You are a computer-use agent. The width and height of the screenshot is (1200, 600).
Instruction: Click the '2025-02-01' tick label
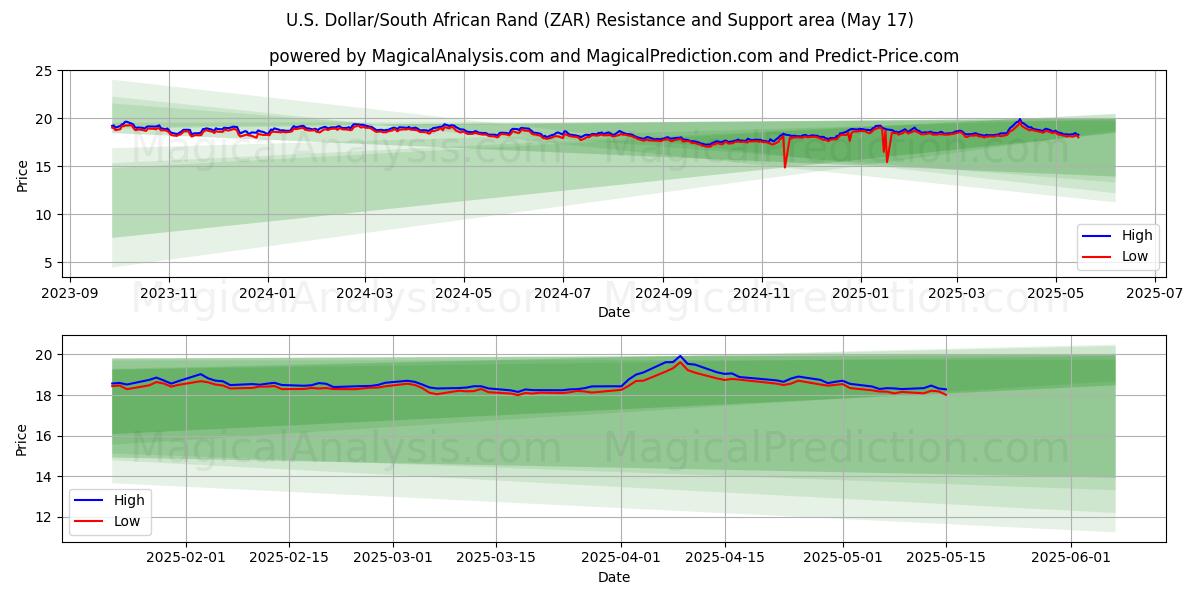pos(186,558)
